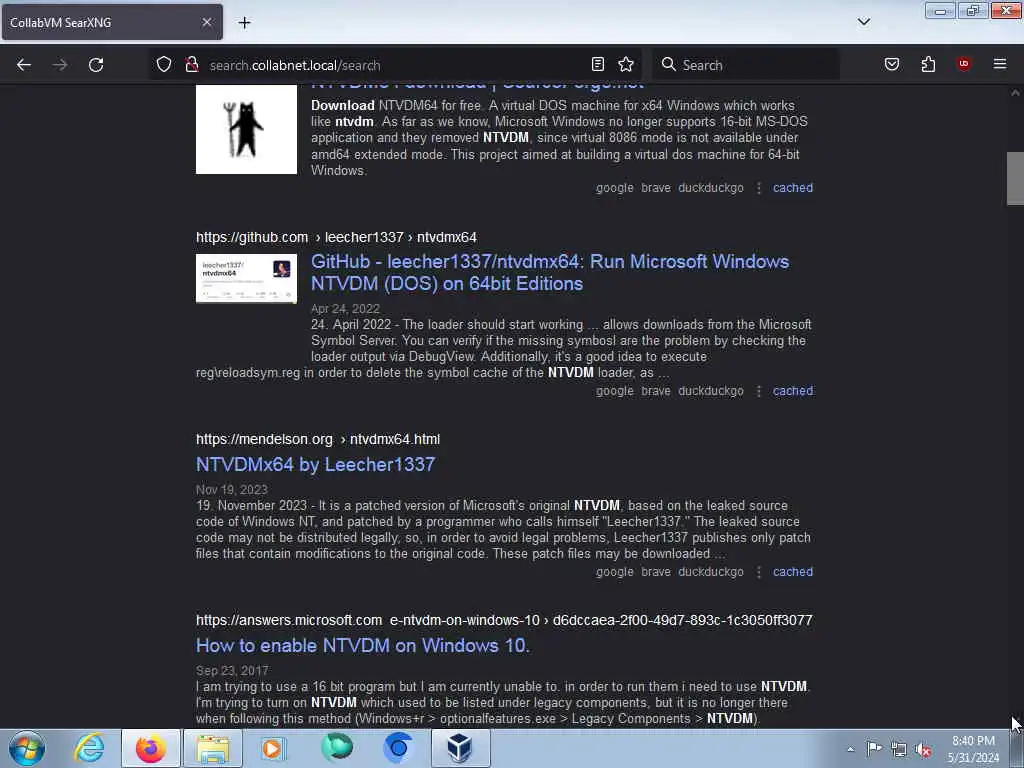Open How to enable NTVDM on Windows 10
The image size is (1024, 768).
[363, 645]
